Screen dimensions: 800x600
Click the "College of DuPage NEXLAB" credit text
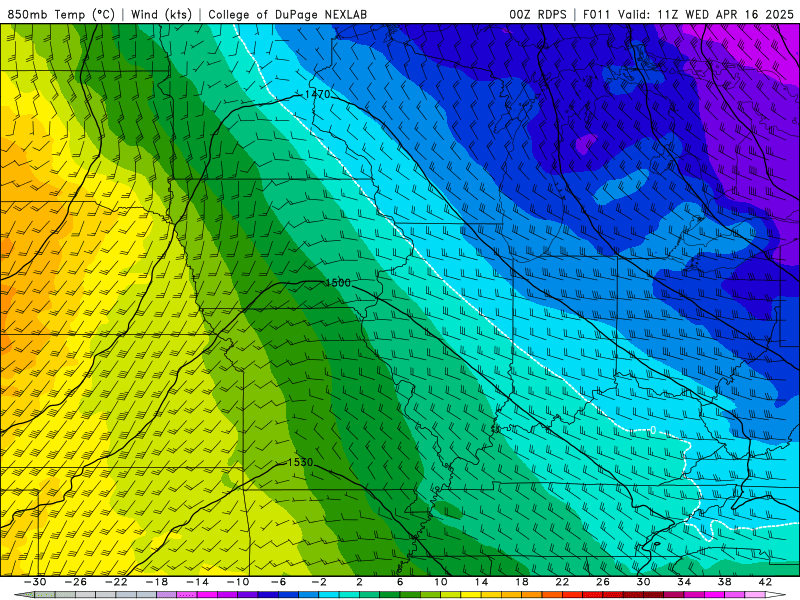pos(287,14)
